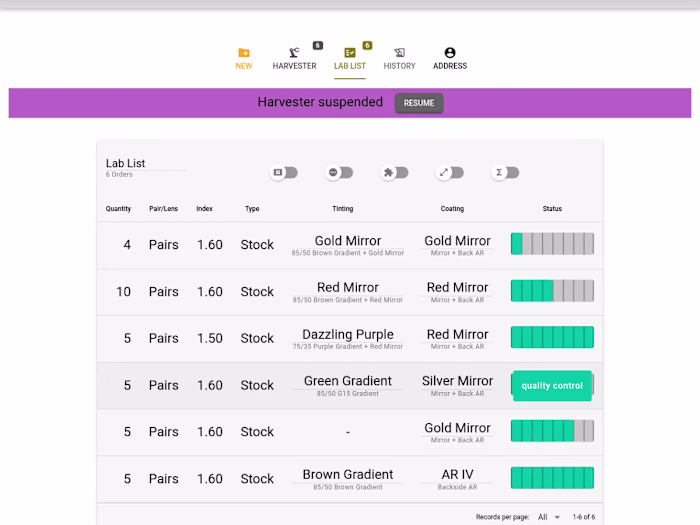
Task: Select the Dazzling Purple tinting cell
Action: (x=348, y=339)
